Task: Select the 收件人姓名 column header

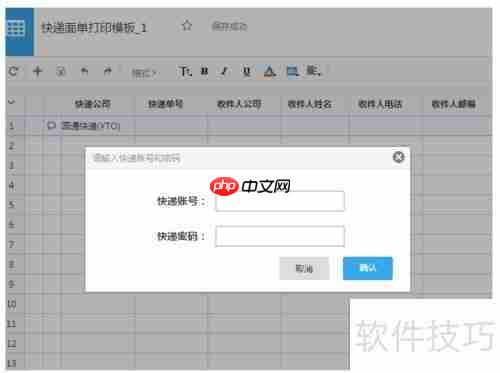Action: click(310, 104)
